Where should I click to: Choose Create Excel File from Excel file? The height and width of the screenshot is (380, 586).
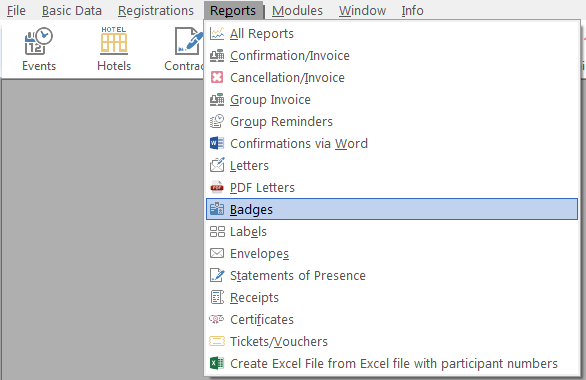(392, 363)
